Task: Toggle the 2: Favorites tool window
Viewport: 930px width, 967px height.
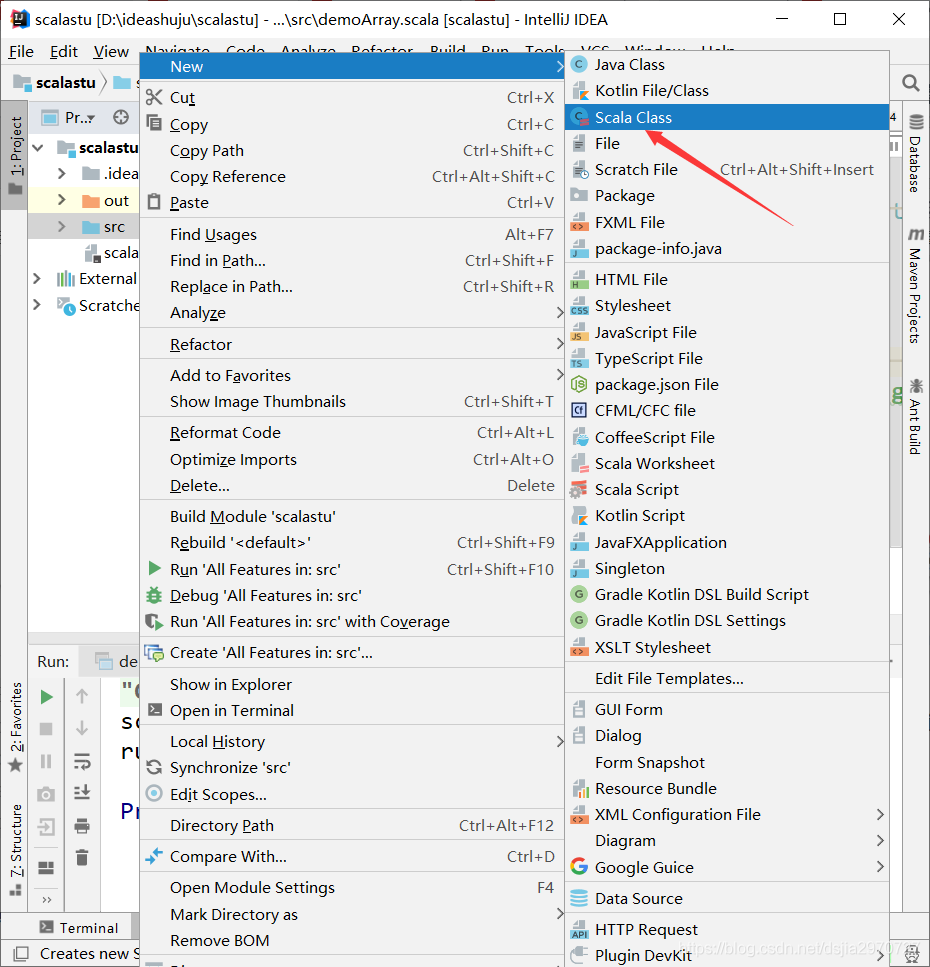Action: pos(15,727)
